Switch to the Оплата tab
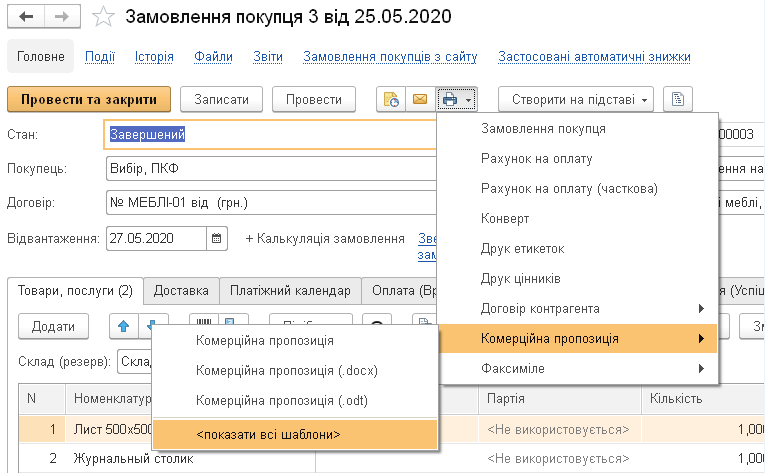The width and height of the screenshot is (765, 473). (400, 291)
